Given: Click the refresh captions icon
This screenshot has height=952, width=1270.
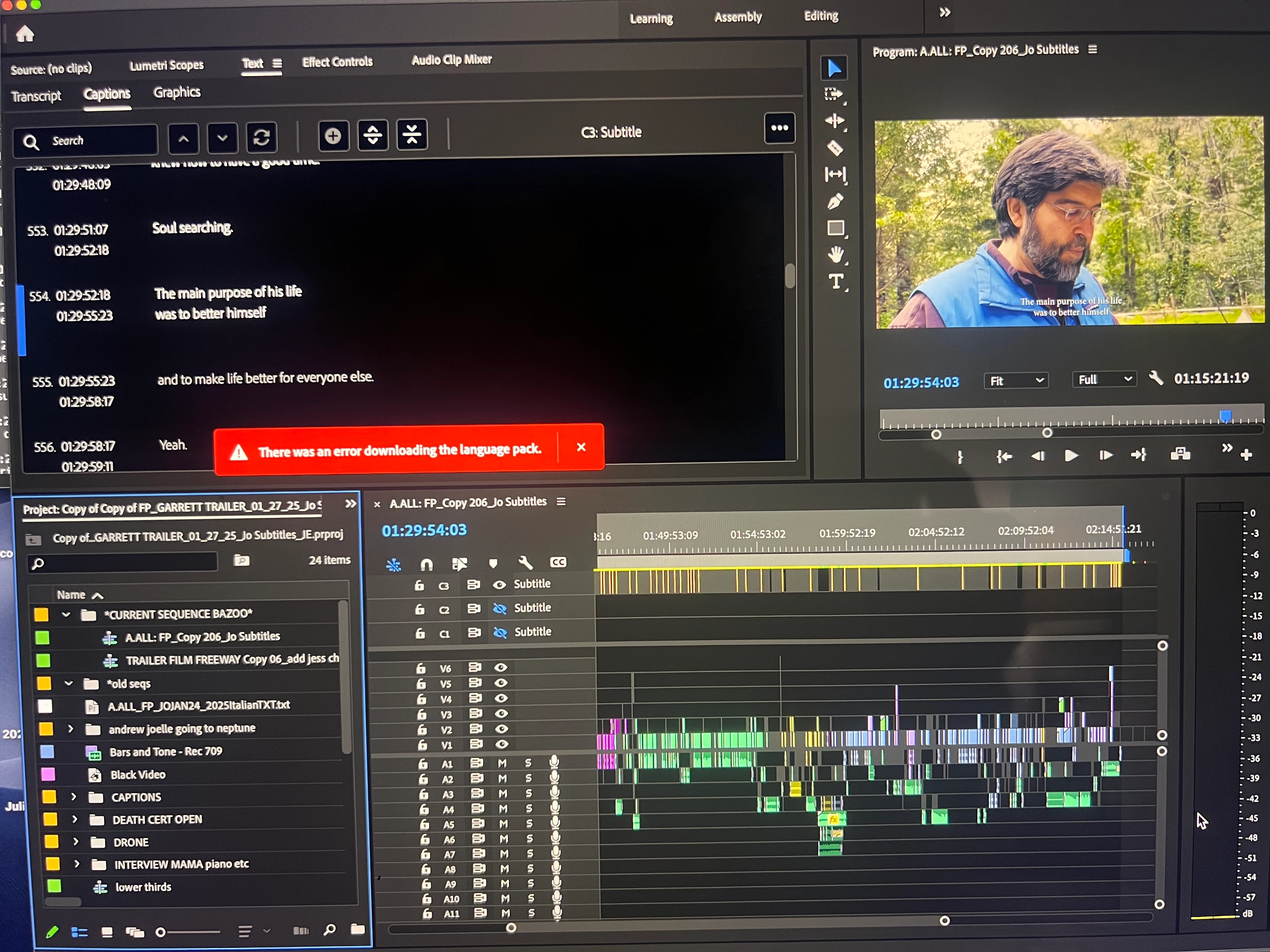Looking at the screenshot, I should tap(262, 138).
